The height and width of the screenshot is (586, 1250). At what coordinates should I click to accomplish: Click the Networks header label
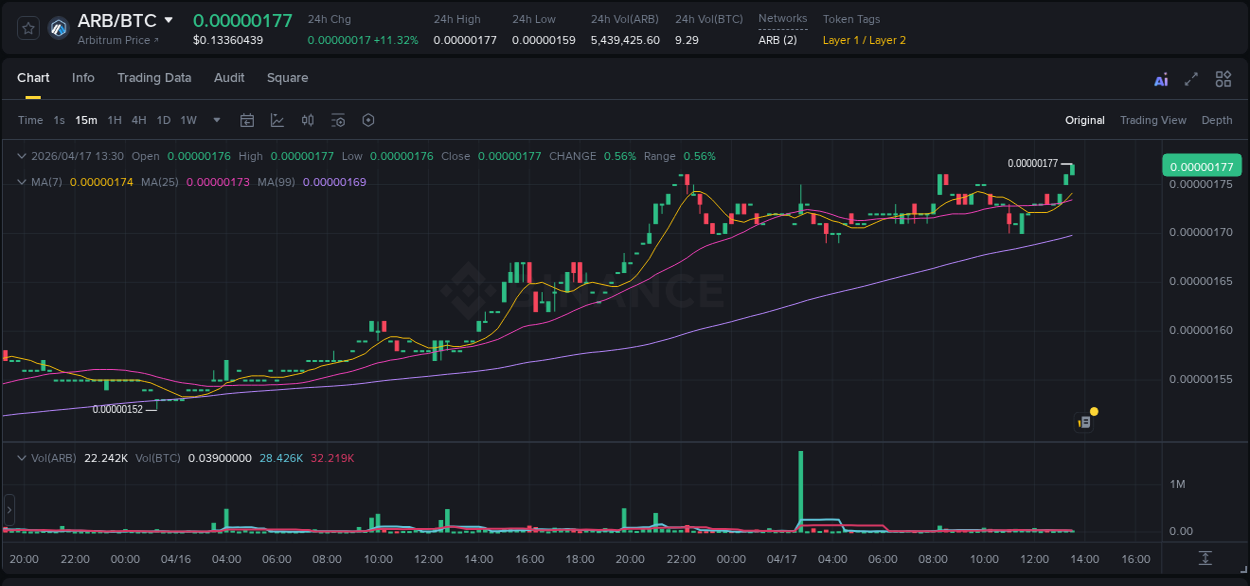pyautogui.click(x=783, y=19)
